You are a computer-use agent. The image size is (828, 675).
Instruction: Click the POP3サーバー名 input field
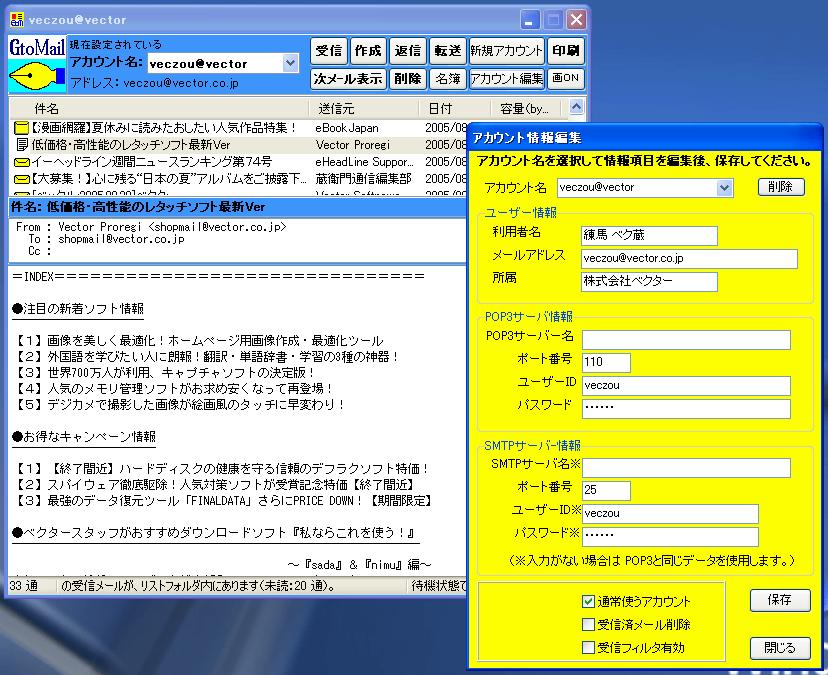tap(686, 340)
